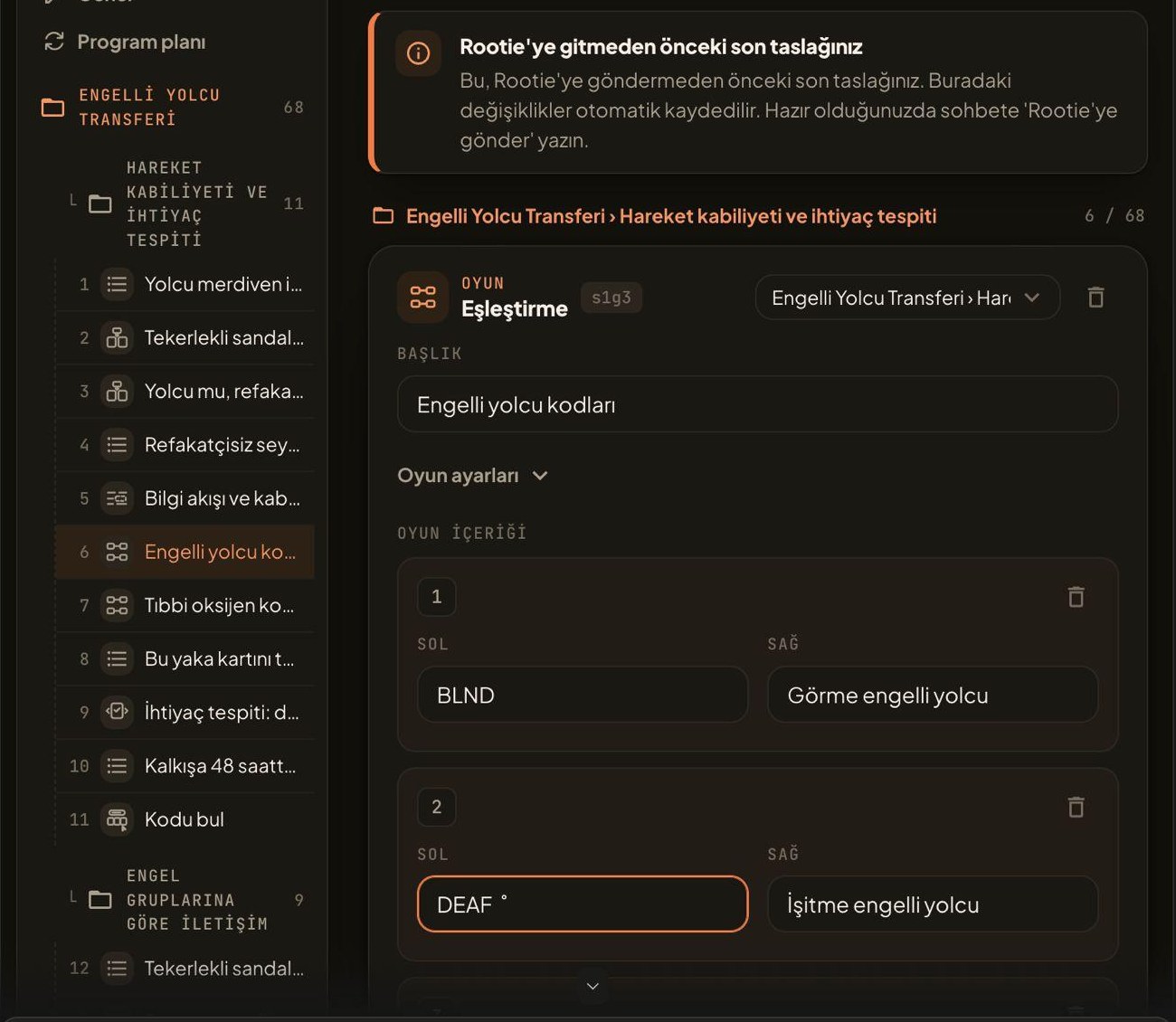Click the Görme engelli yolcu field
The width and height of the screenshot is (1176, 1022).
pyautogui.click(x=933, y=695)
